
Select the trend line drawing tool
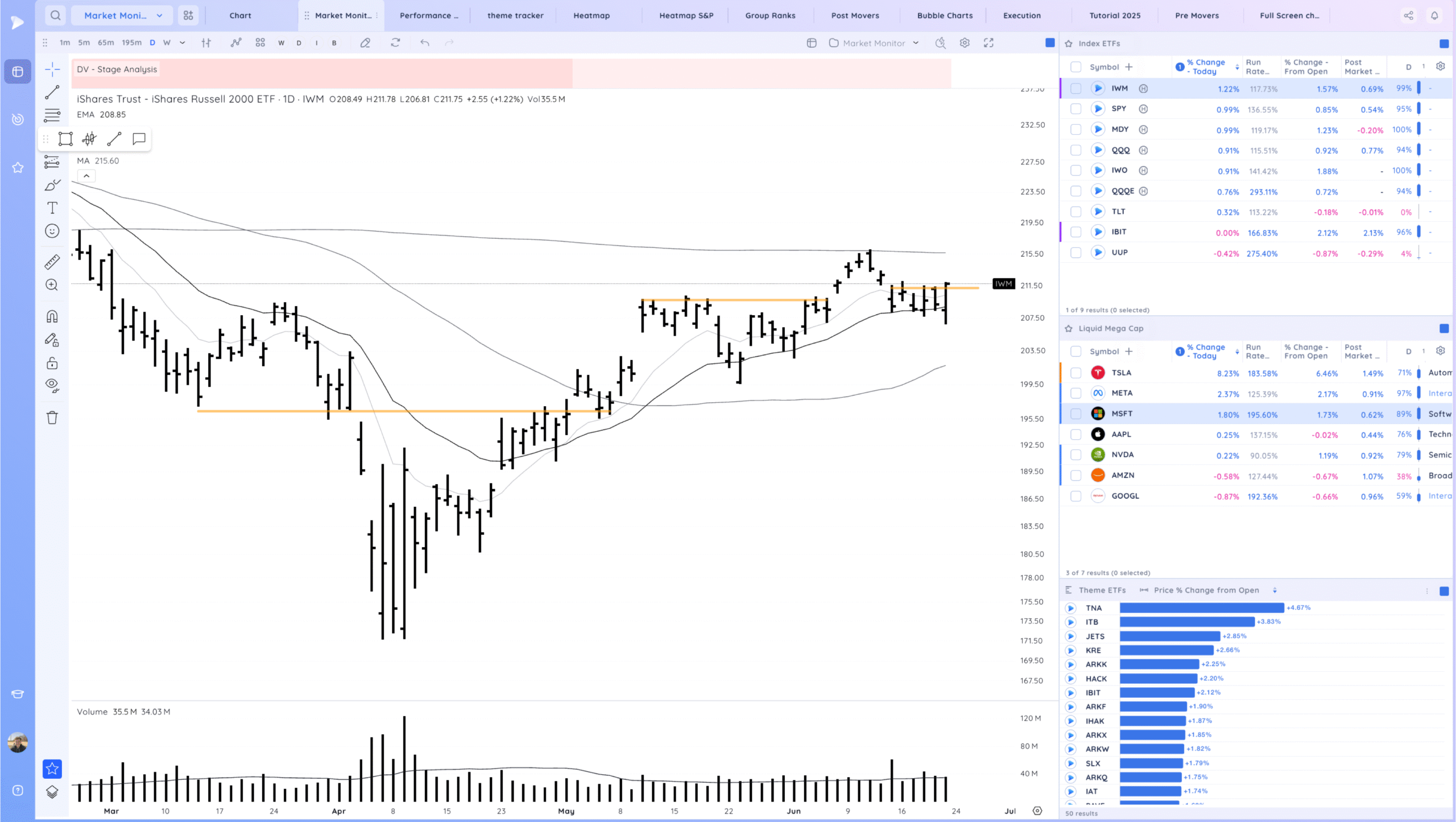[x=52, y=92]
